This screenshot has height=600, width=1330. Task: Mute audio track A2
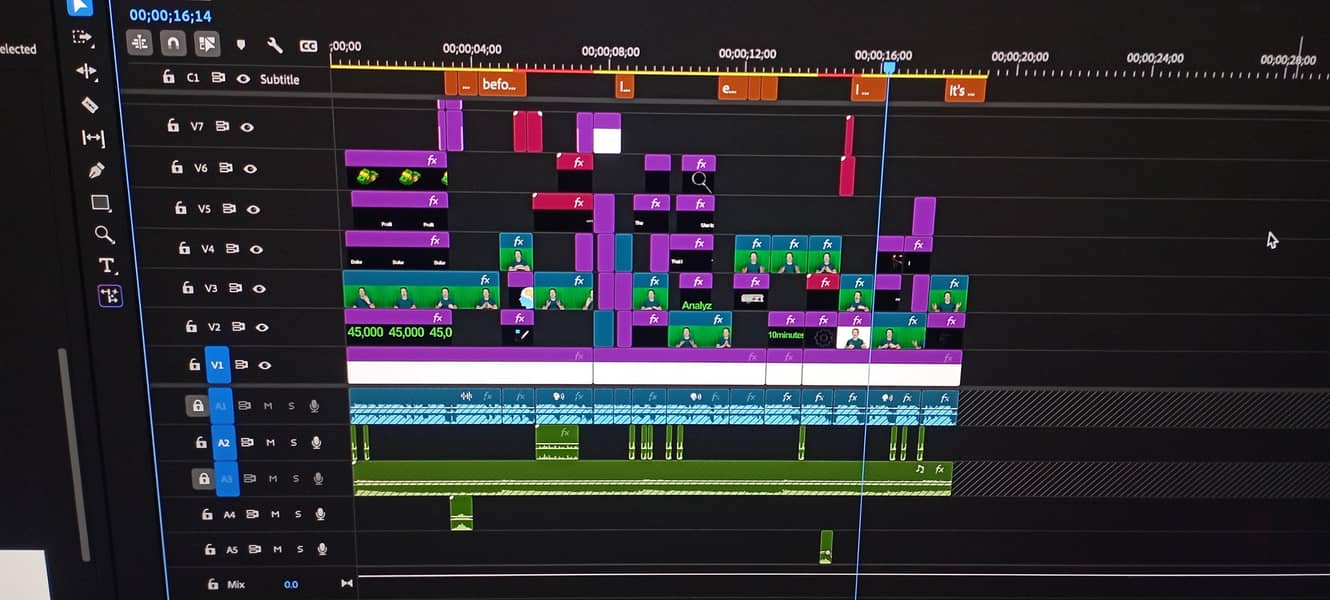tap(270, 442)
